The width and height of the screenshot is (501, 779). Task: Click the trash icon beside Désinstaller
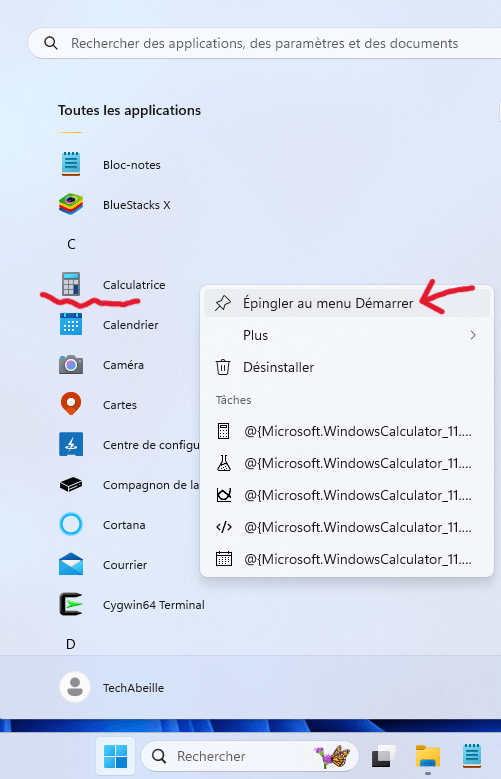(223, 367)
